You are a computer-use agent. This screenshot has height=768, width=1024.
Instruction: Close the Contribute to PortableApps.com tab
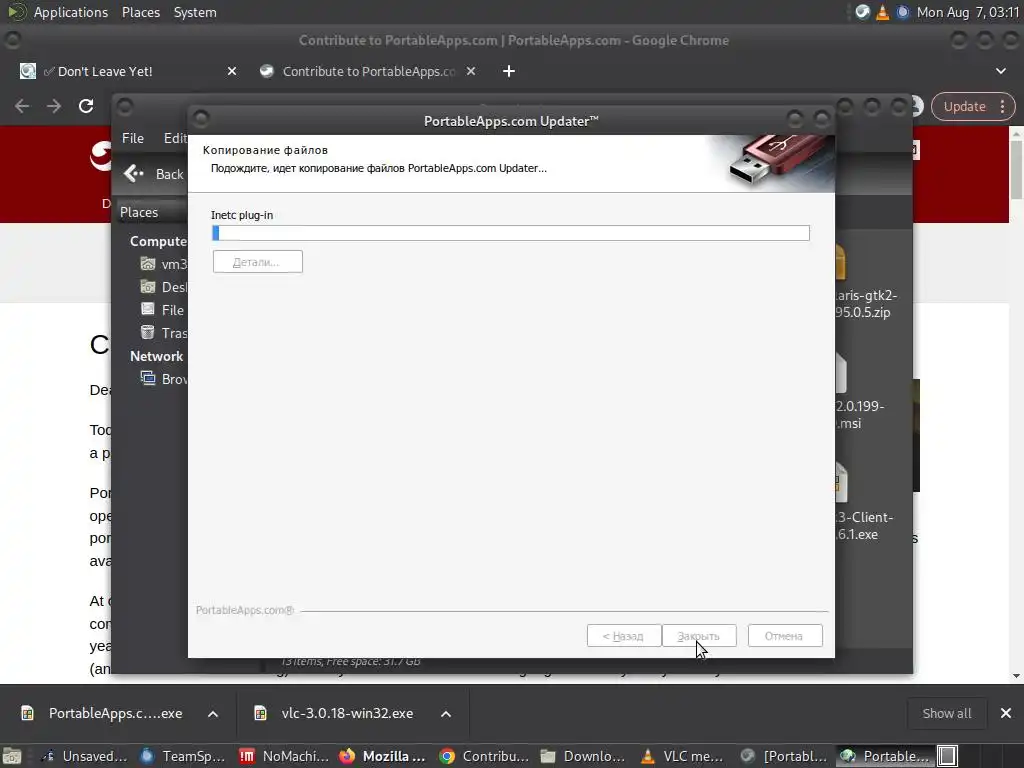pyautogui.click(x=471, y=71)
